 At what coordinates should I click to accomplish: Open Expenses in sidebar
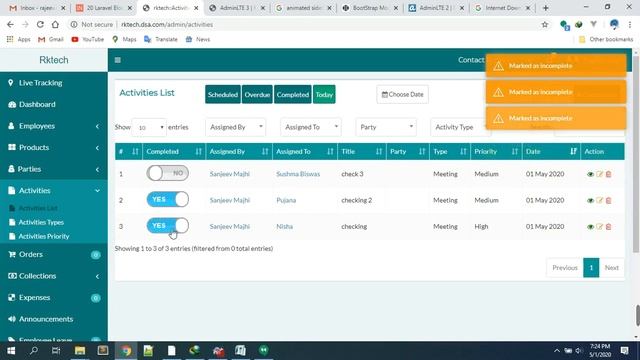(x=54, y=298)
